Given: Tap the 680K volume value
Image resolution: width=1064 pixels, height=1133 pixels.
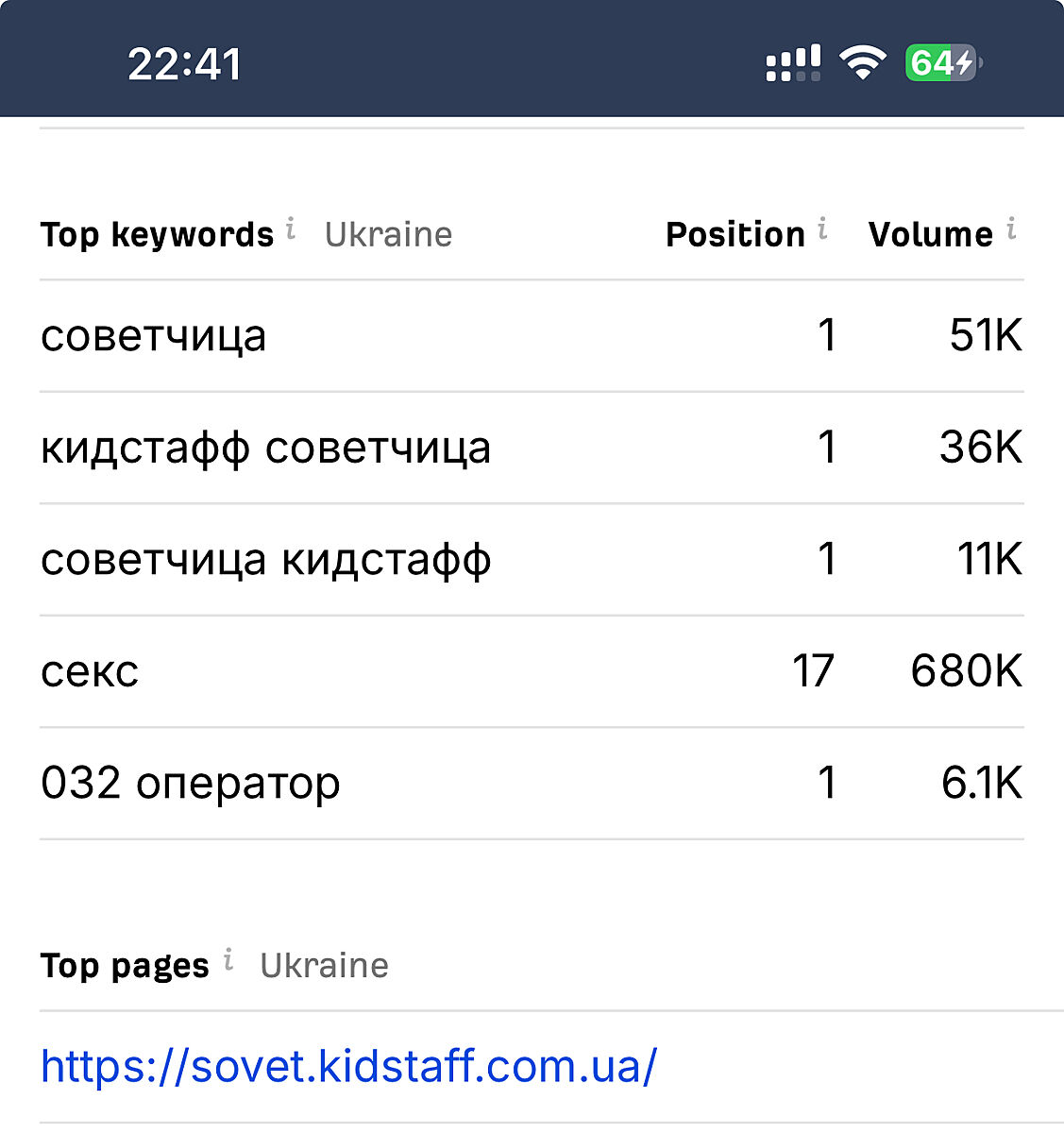Looking at the screenshot, I should tap(966, 671).
